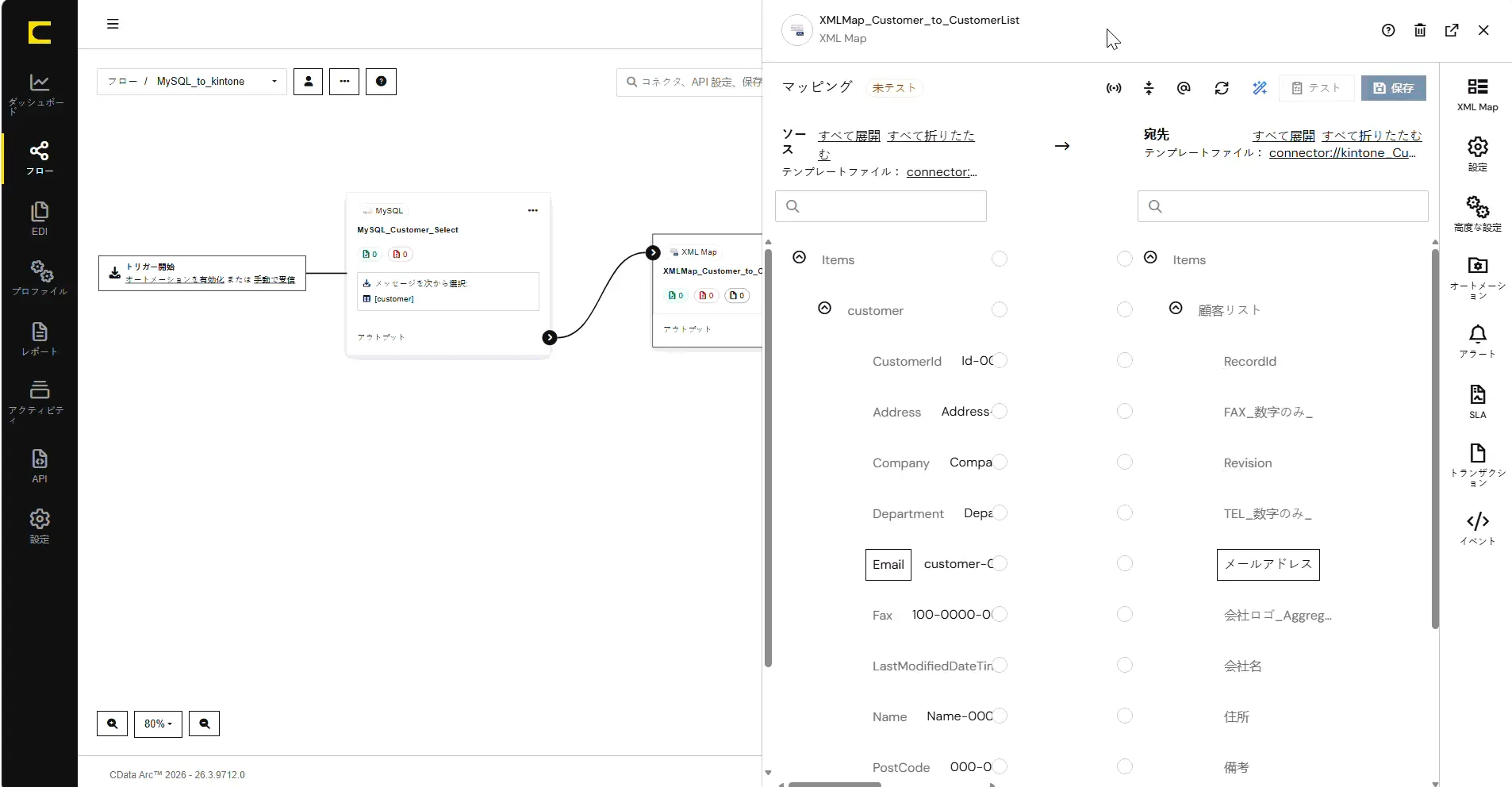This screenshot has width=1512, height=787.
Task: Open the help icon in XML Map header
Action: (1388, 30)
